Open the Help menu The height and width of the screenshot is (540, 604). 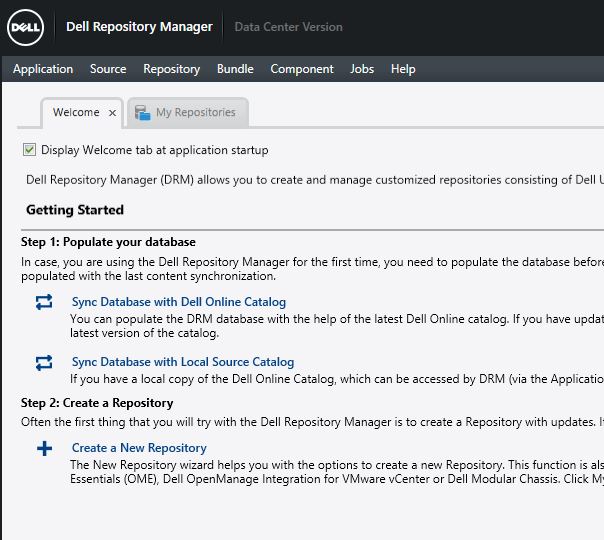point(403,69)
